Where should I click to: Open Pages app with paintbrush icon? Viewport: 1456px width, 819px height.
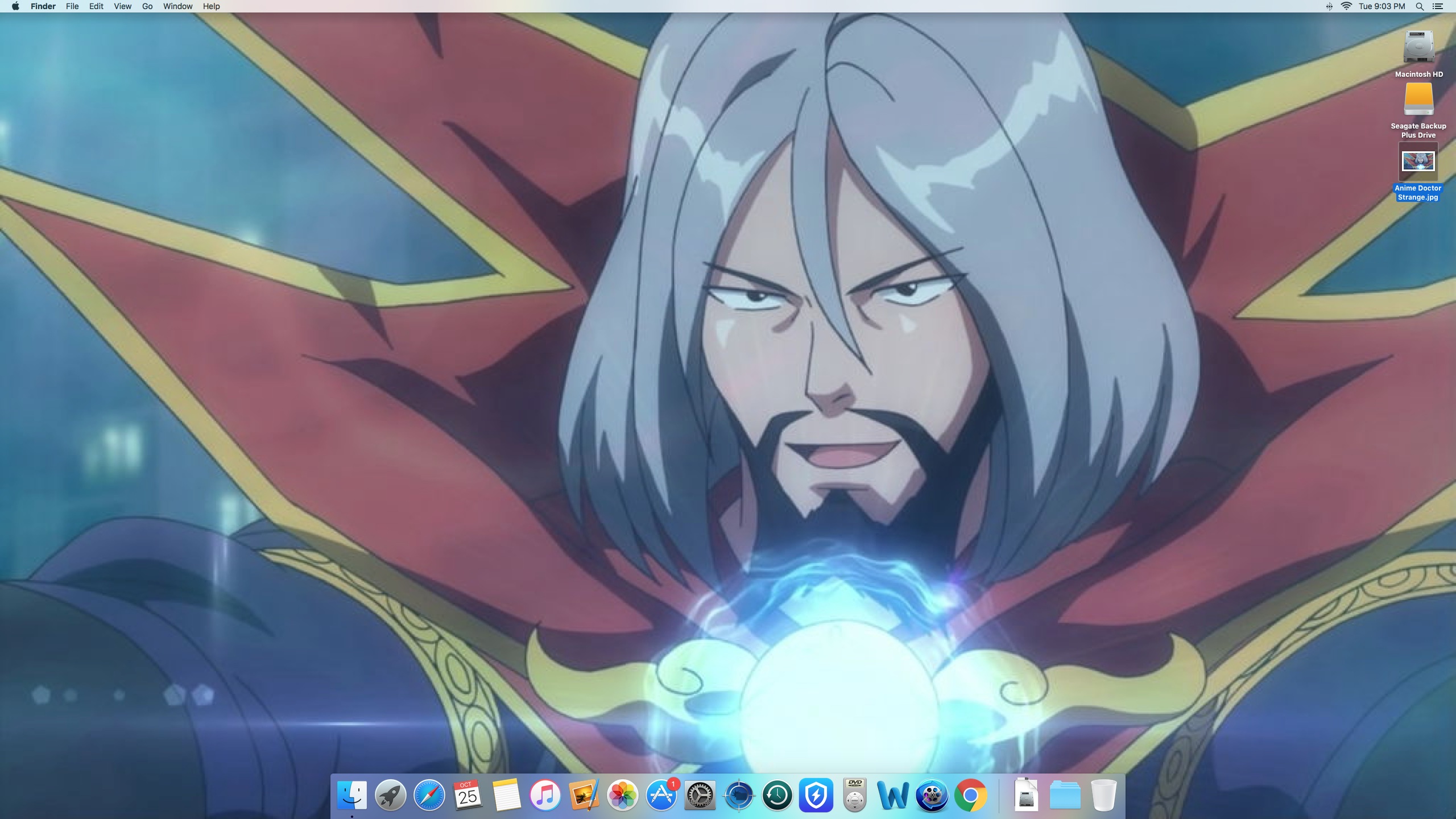[584, 795]
